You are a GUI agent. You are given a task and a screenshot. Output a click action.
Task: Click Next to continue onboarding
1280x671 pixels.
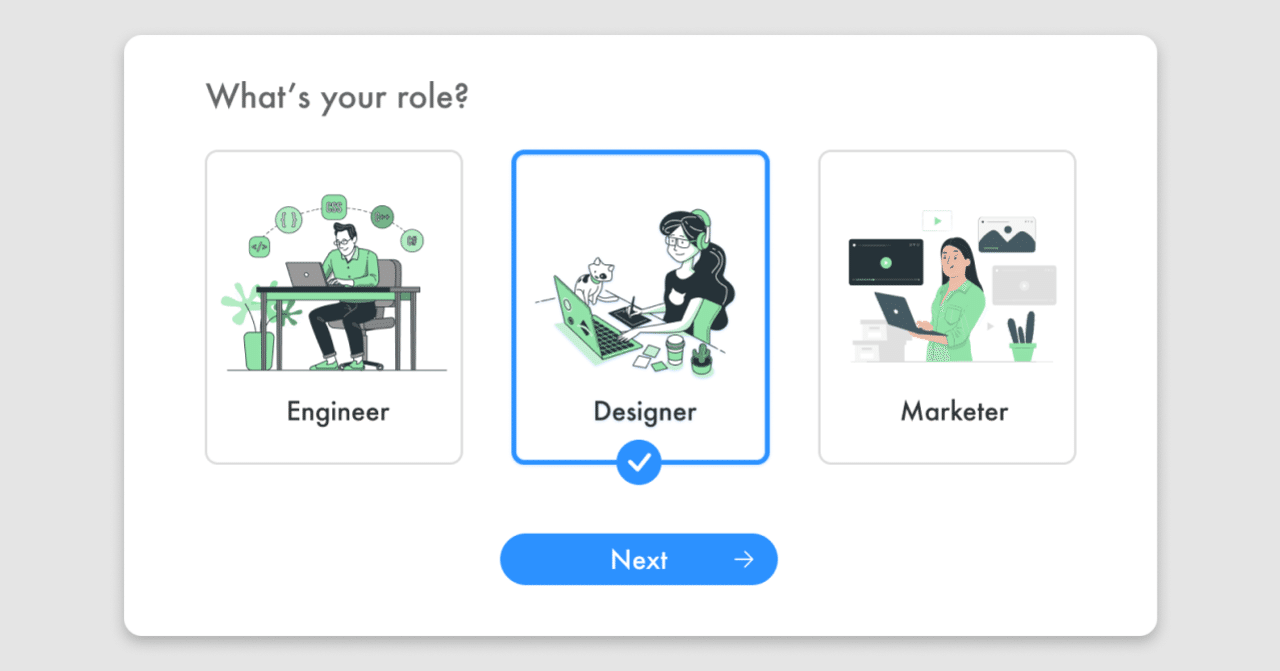639,559
